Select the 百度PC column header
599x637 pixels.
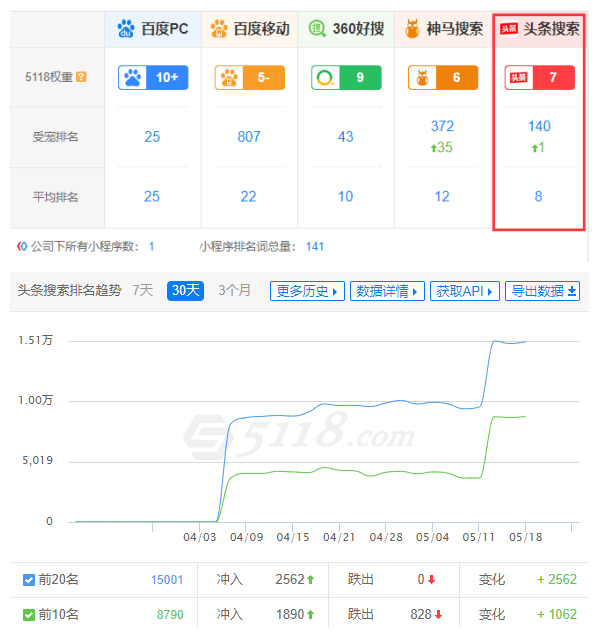coord(153,29)
